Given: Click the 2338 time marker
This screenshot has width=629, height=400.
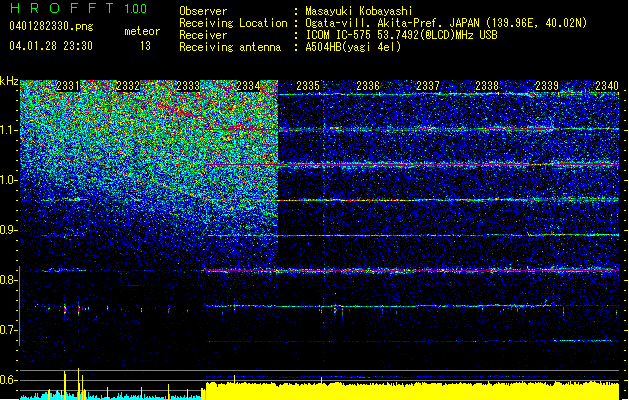Looking at the screenshot, I should [487, 86].
